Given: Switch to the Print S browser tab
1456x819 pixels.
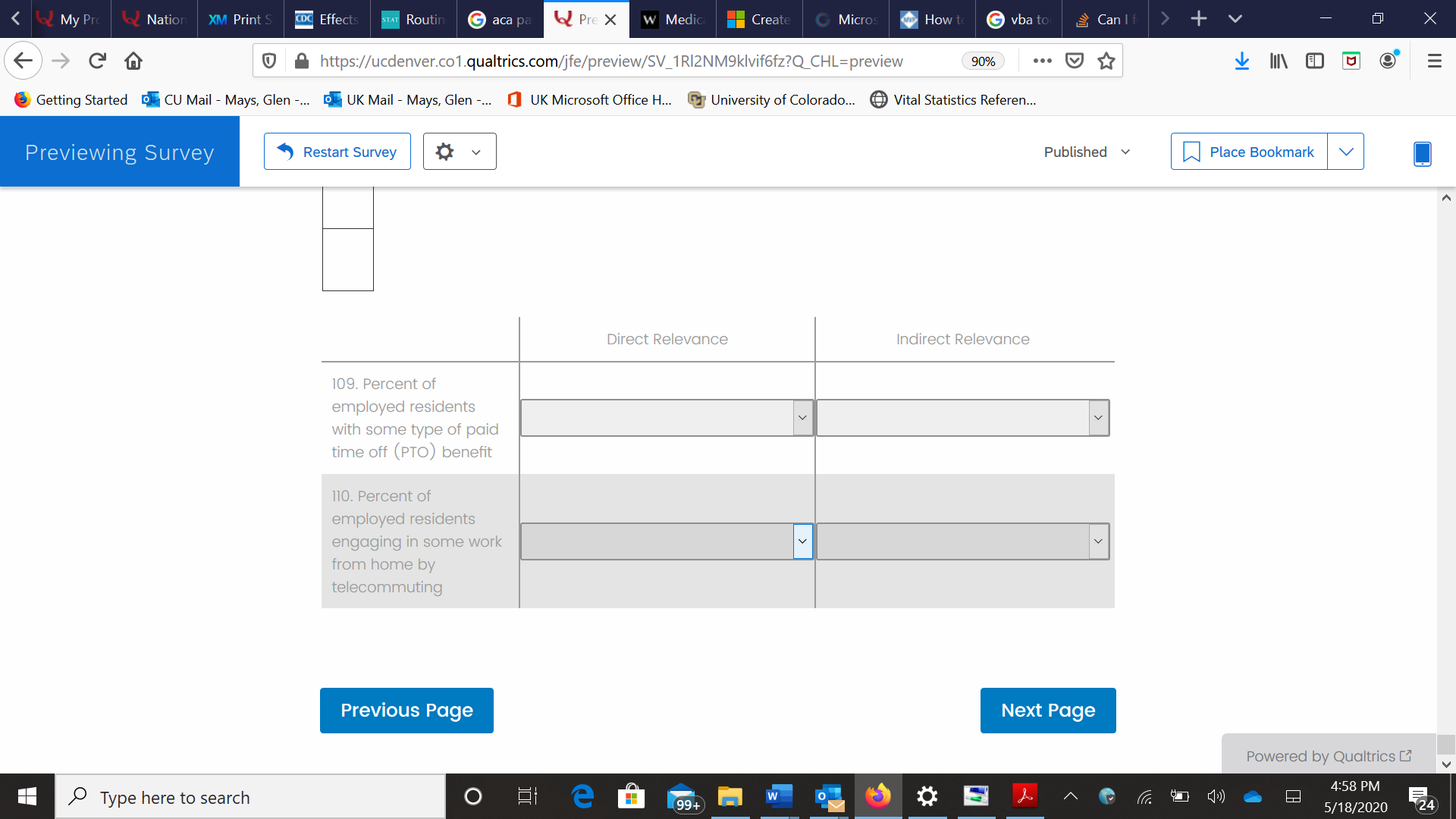Looking at the screenshot, I should click(x=240, y=19).
